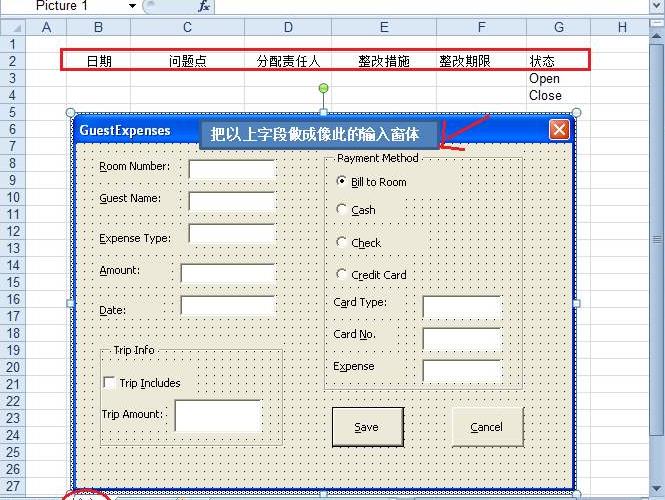665x500 pixels.
Task: Click the left-middle resize handle of the picture
Action: click(70, 303)
